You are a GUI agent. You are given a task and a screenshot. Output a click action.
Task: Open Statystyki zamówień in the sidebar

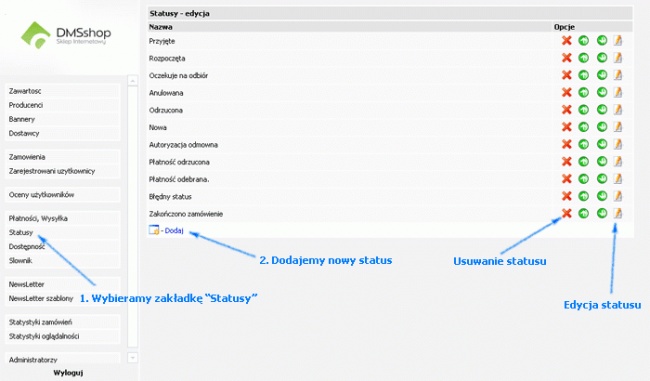click(41, 322)
